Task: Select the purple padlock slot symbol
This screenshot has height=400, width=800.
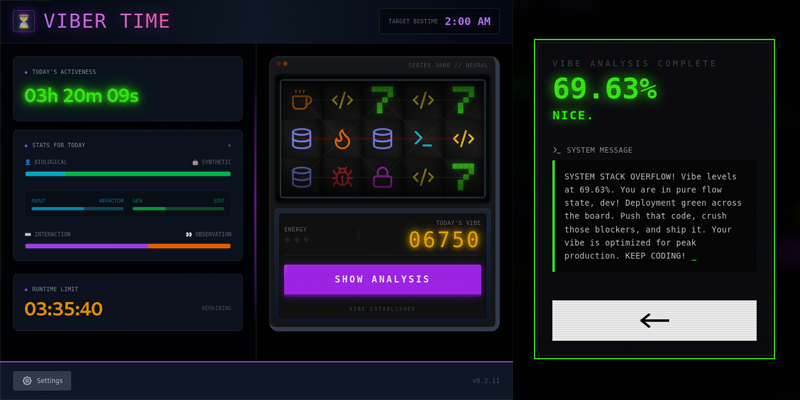Action: click(382, 177)
